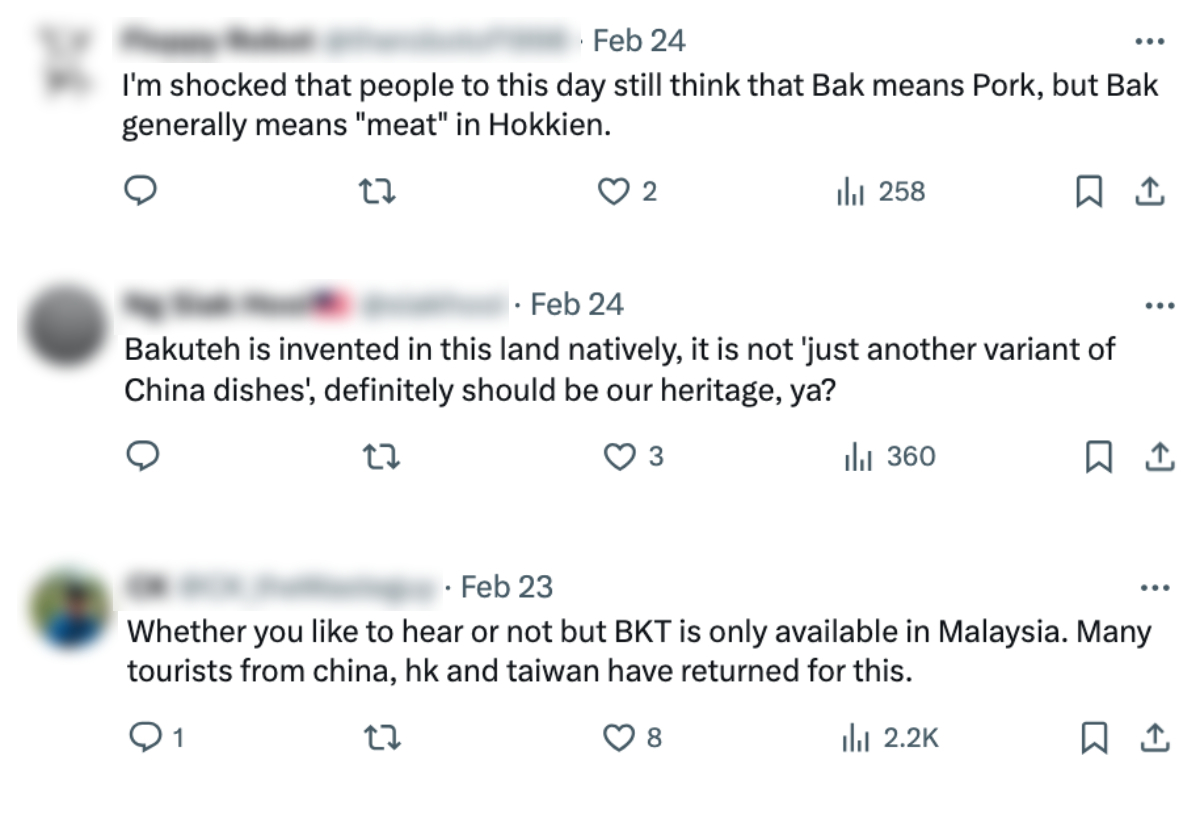Reply to the BKT Malaysia tweet
The width and height of the screenshot is (1200, 818).
tap(147, 738)
